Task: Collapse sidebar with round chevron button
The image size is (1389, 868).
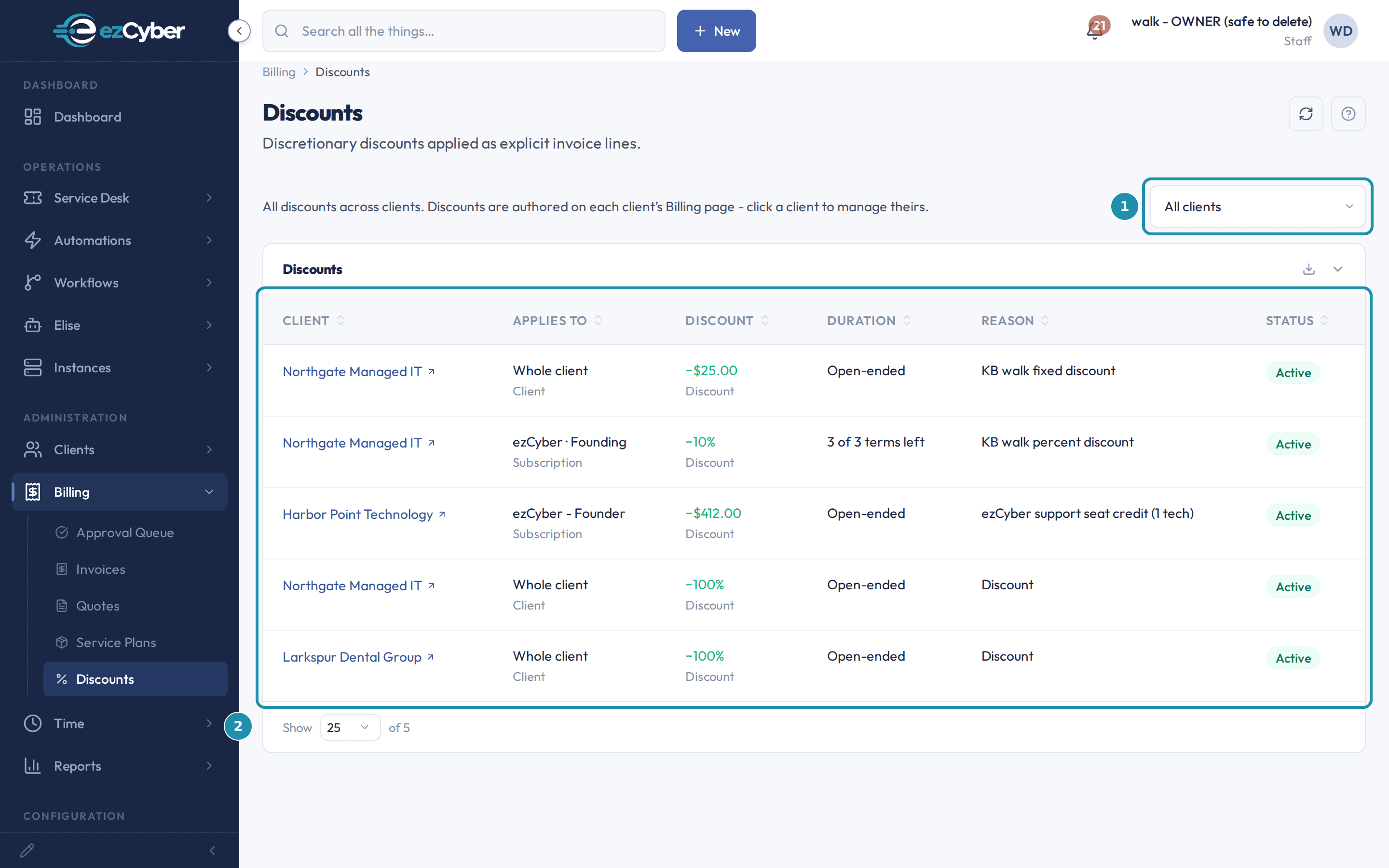Action: click(239, 31)
